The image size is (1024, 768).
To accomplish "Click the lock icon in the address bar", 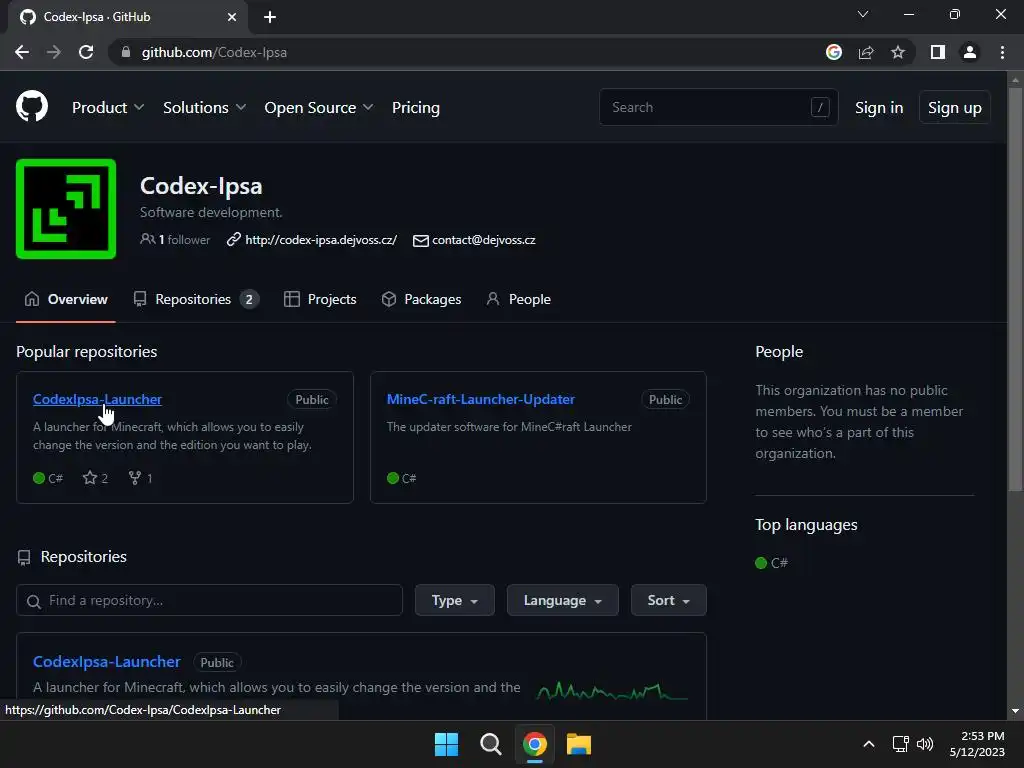I will (x=125, y=52).
